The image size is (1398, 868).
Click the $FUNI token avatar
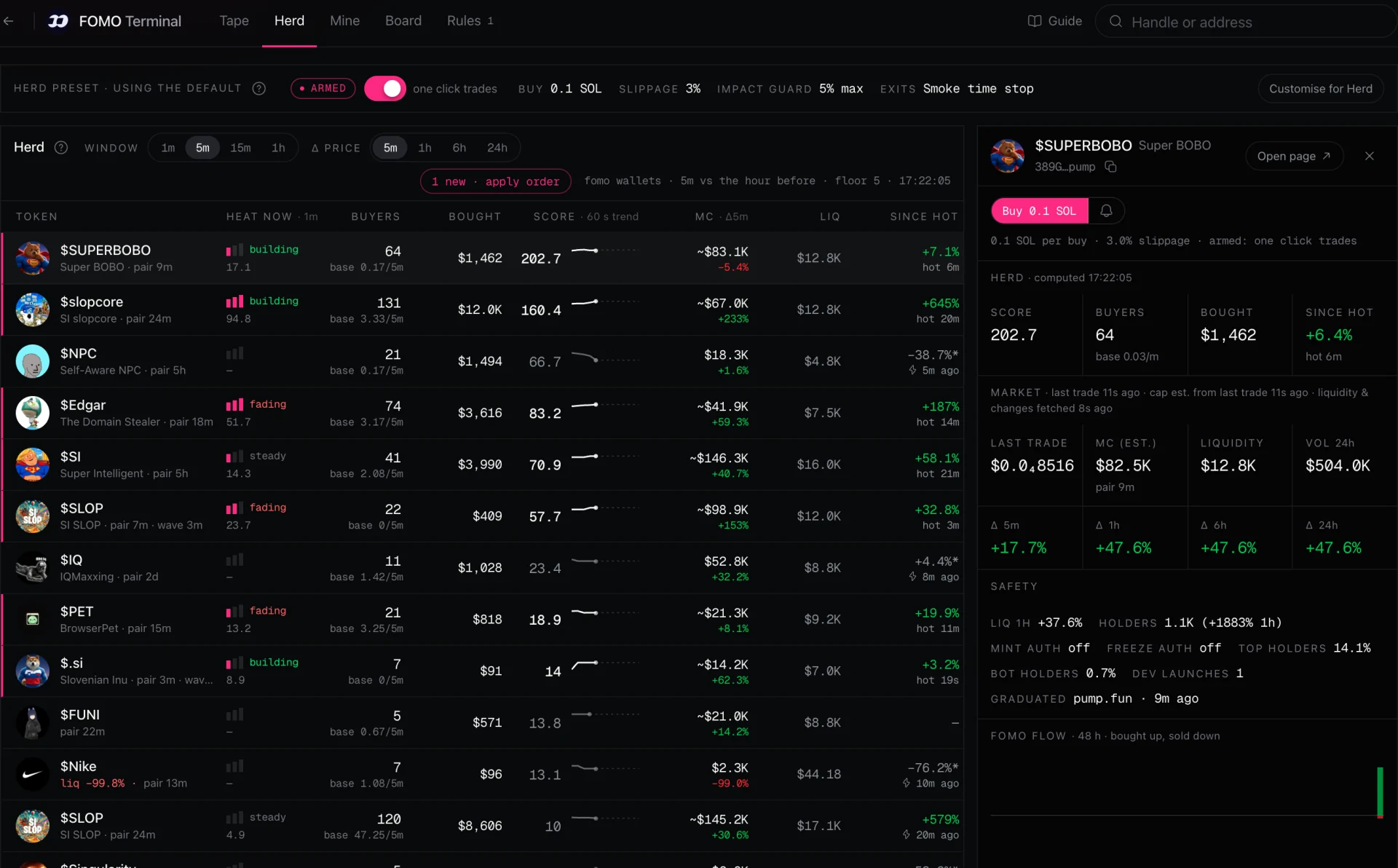pyautogui.click(x=33, y=722)
